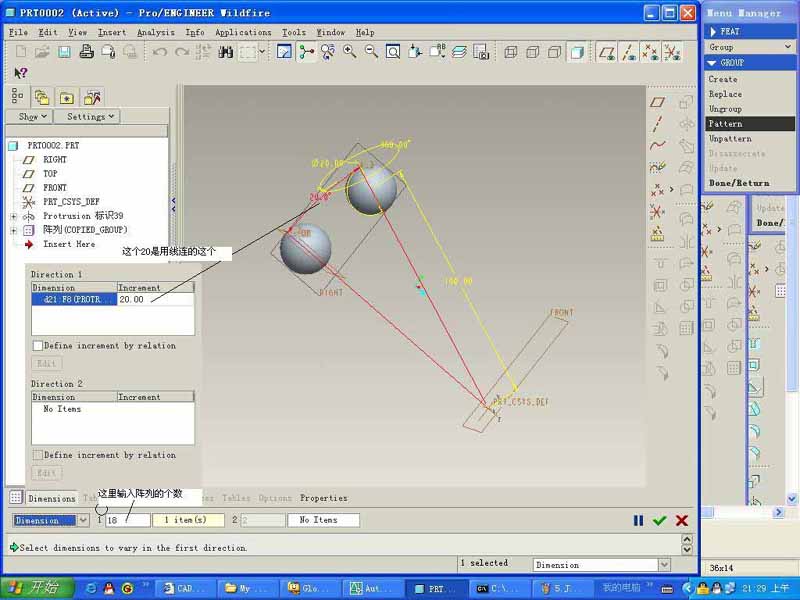800x600 pixels.
Task: Click the Zoom Out magnifier icon
Action: click(x=371, y=52)
